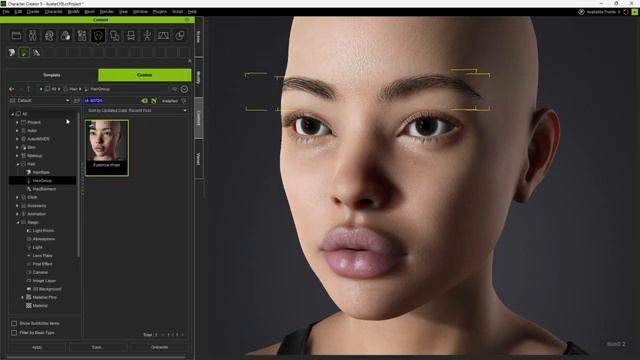Viewport: 640px width, 360px height.
Task: Click the refresh icon near Available Points
Action: coord(626,12)
